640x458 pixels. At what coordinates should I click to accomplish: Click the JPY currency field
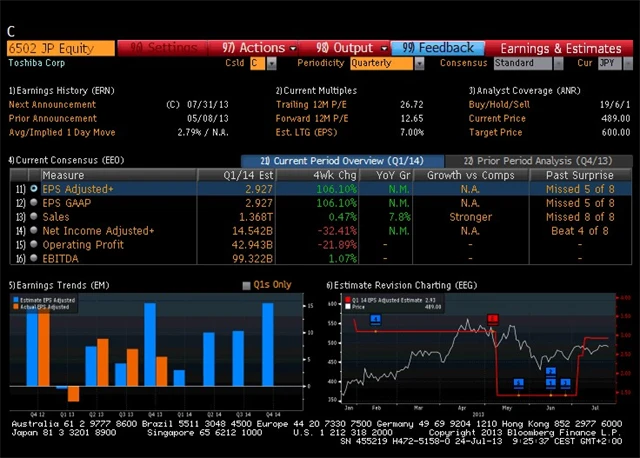pos(610,63)
